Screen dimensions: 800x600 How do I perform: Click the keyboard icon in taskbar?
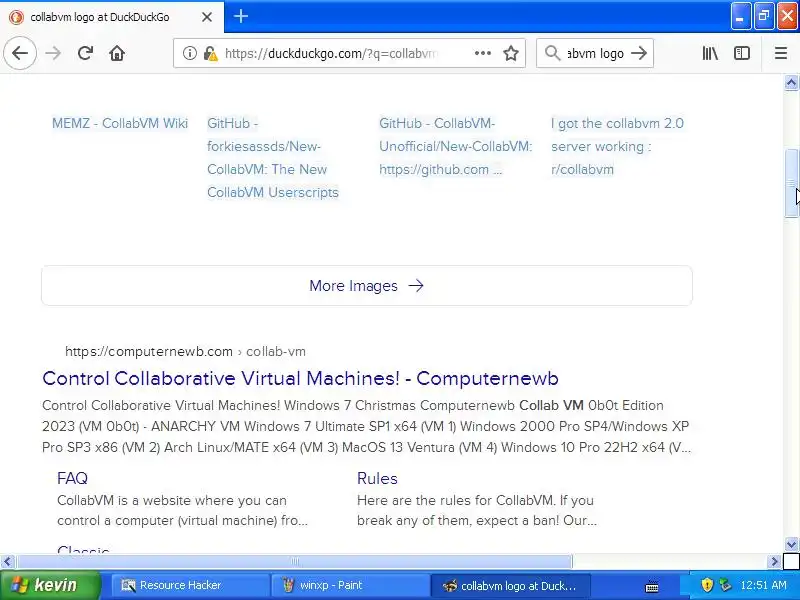pos(652,586)
